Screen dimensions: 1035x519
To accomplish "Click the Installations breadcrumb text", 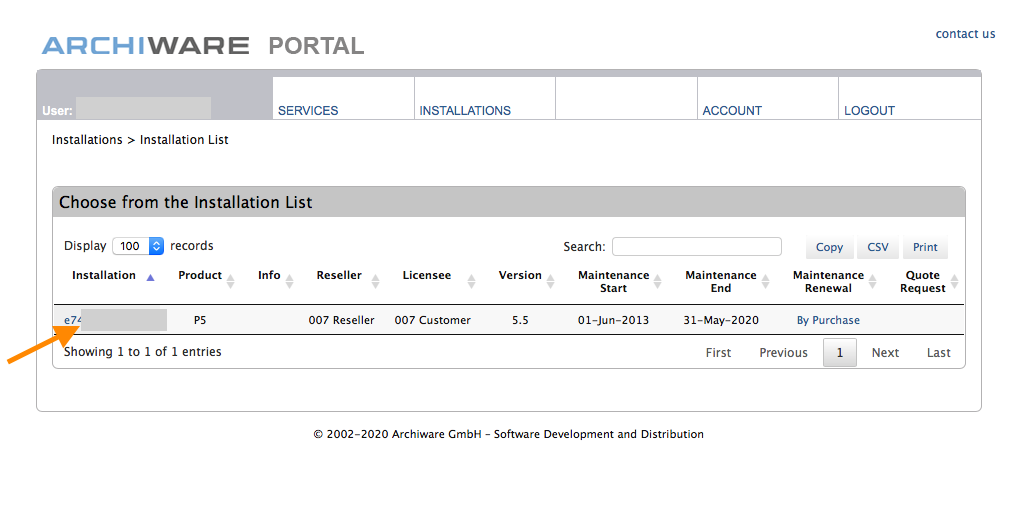I will tap(87, 140).
